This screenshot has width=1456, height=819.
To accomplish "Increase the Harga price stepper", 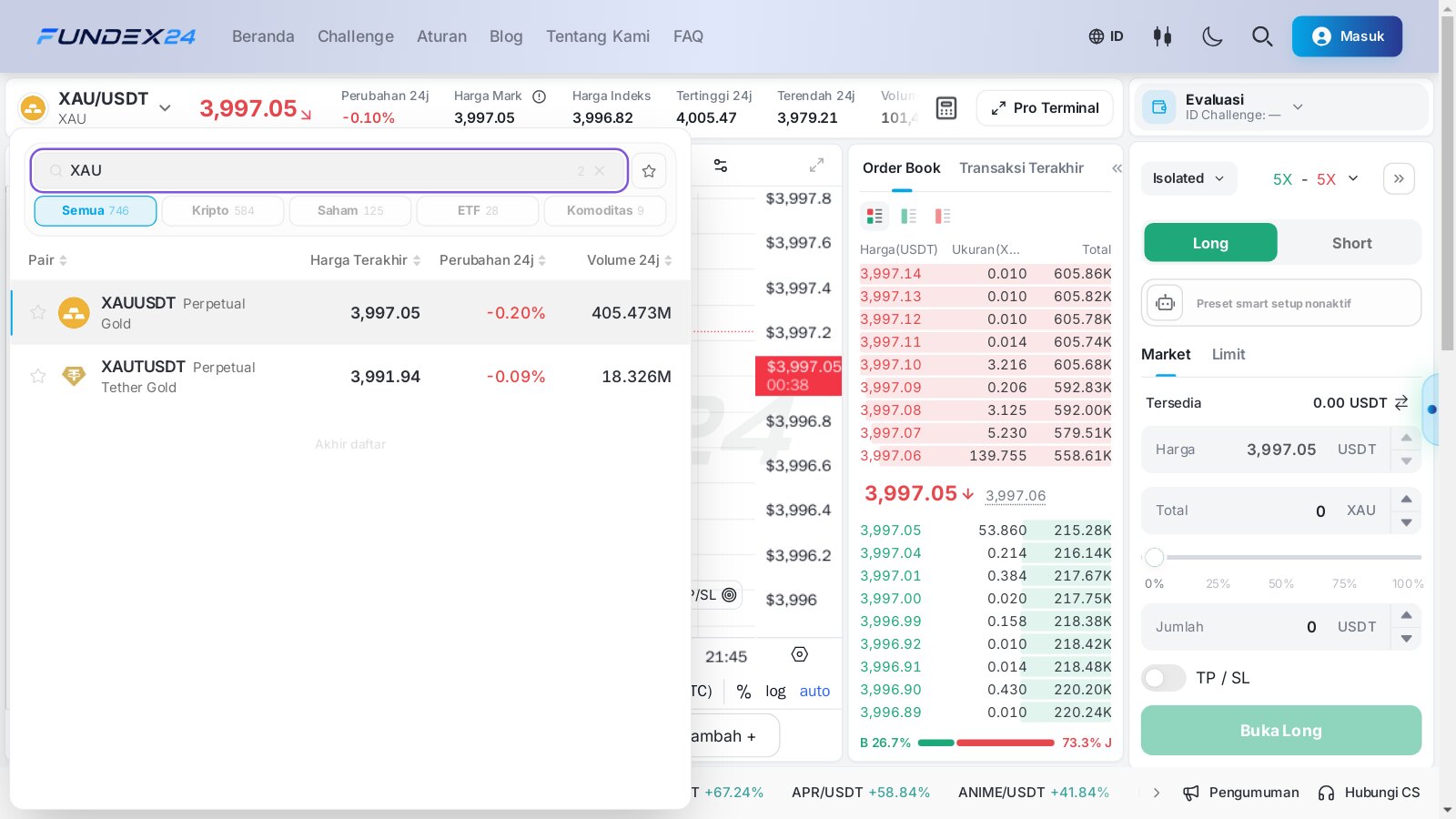I will (1406, 438).
